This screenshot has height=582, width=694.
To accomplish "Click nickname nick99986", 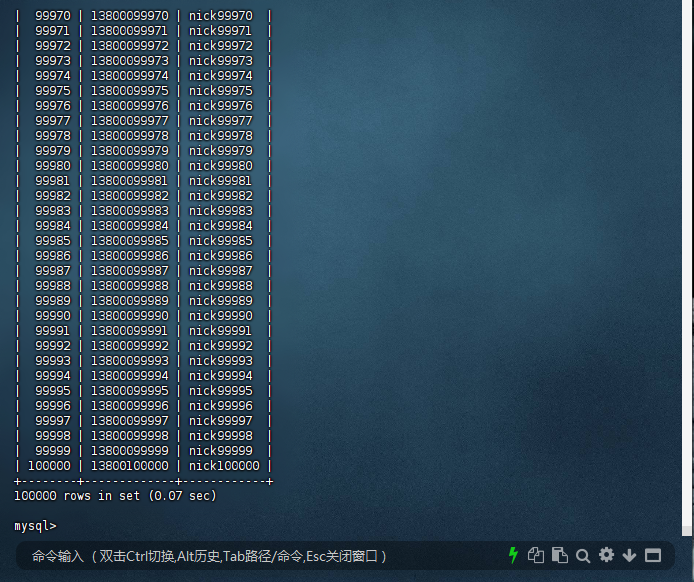I will click(x=221, y=256).
